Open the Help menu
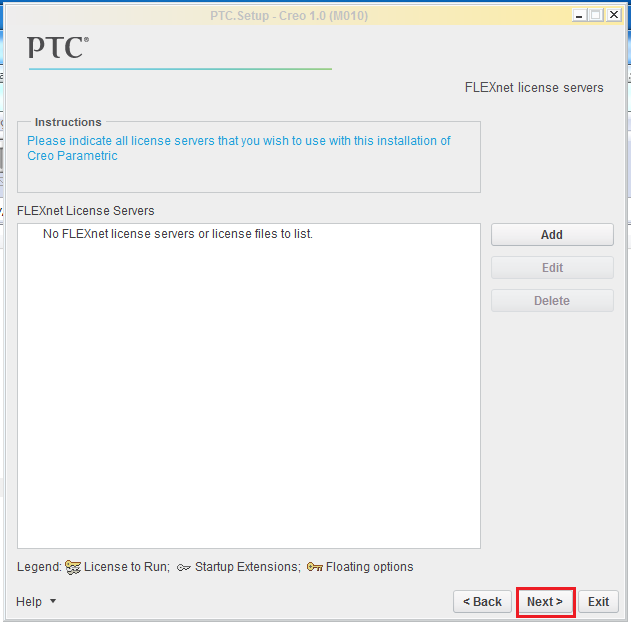 click(29, 602)
